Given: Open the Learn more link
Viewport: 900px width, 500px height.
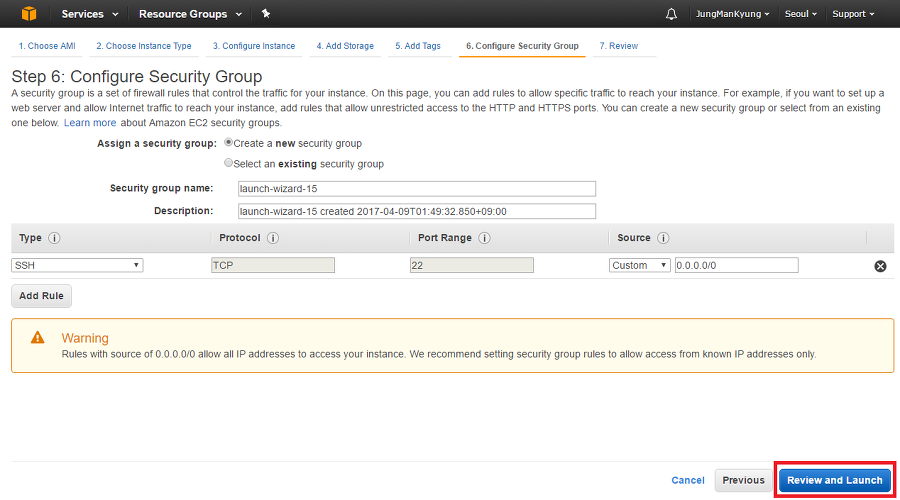Looking at the screenshot, I should click(90, 122).
